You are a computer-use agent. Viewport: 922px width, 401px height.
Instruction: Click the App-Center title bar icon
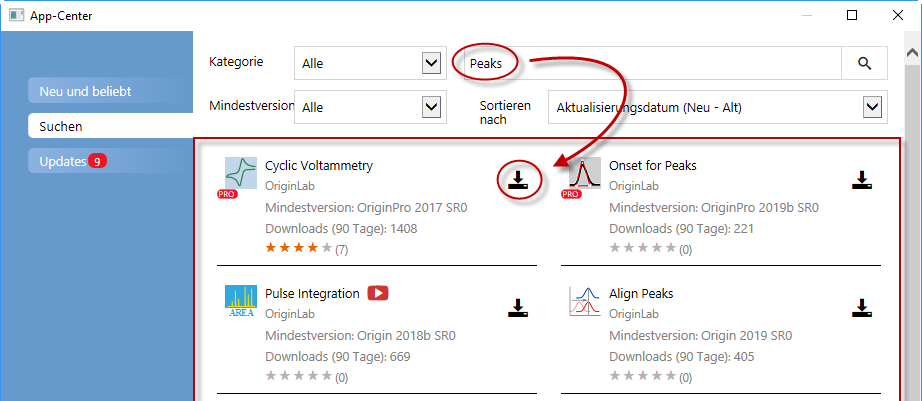click(16, 15)
